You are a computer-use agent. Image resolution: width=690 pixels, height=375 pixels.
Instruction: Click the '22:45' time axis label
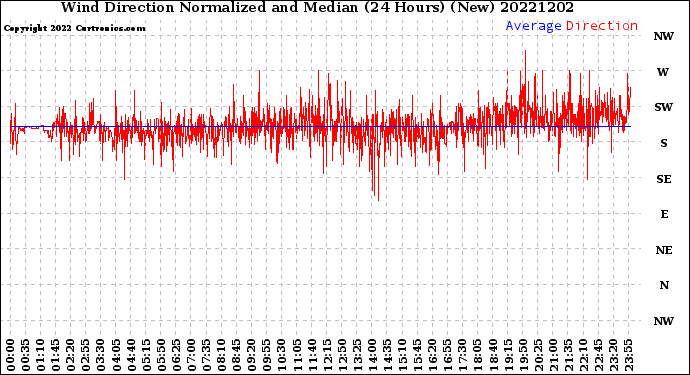[598, 355]
